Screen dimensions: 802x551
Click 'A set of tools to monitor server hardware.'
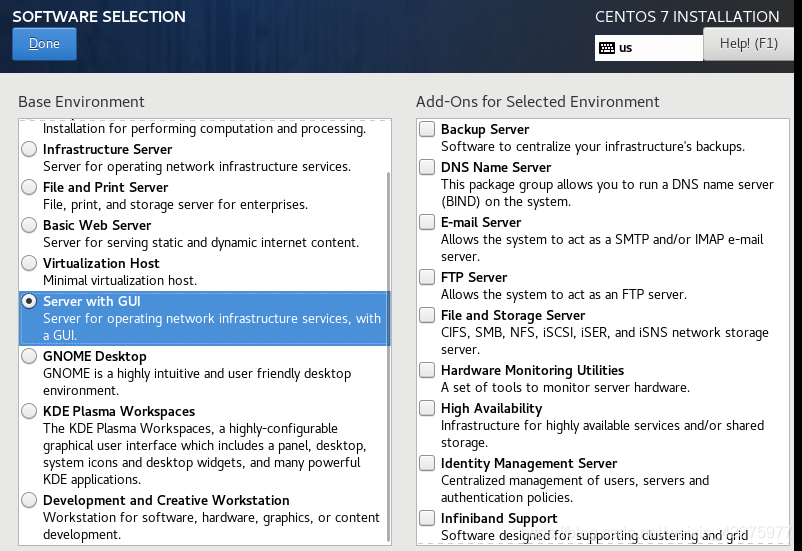(x=565, y=388)
